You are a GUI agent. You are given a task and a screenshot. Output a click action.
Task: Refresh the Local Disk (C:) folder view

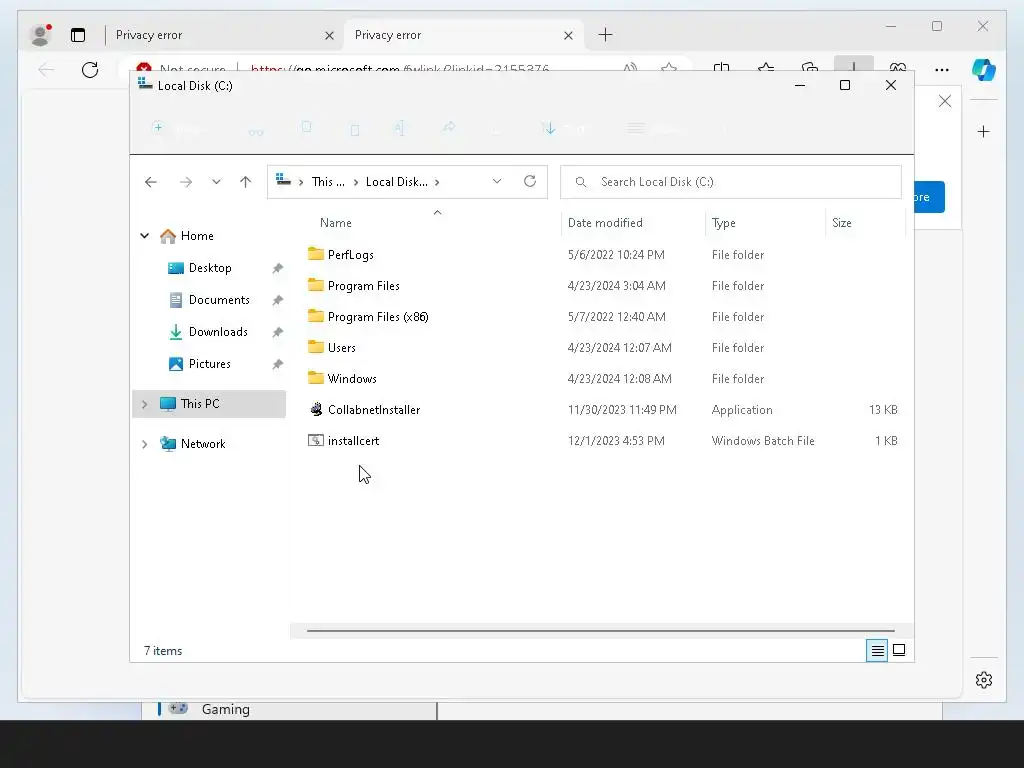point(530,181)
